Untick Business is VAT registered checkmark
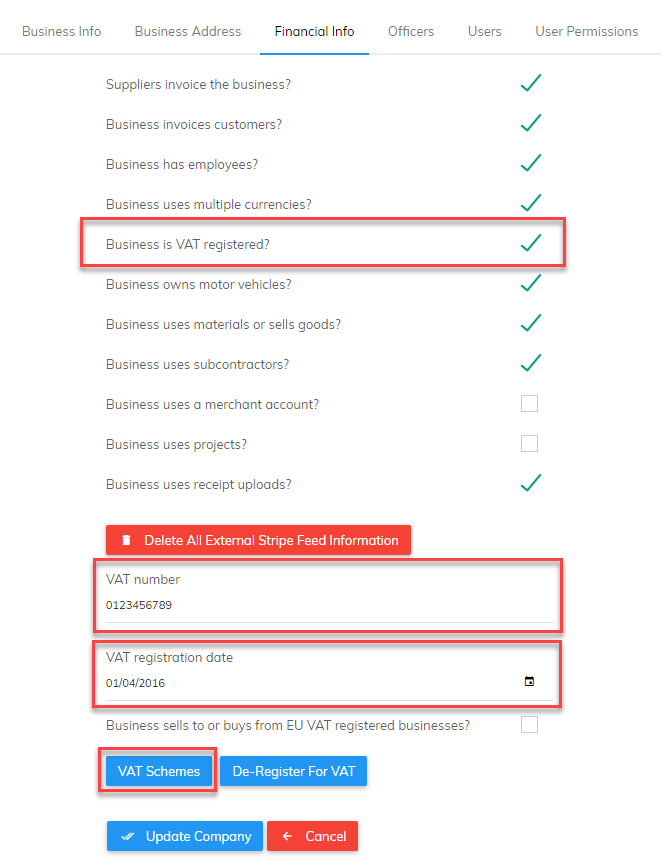 [530, 243]
